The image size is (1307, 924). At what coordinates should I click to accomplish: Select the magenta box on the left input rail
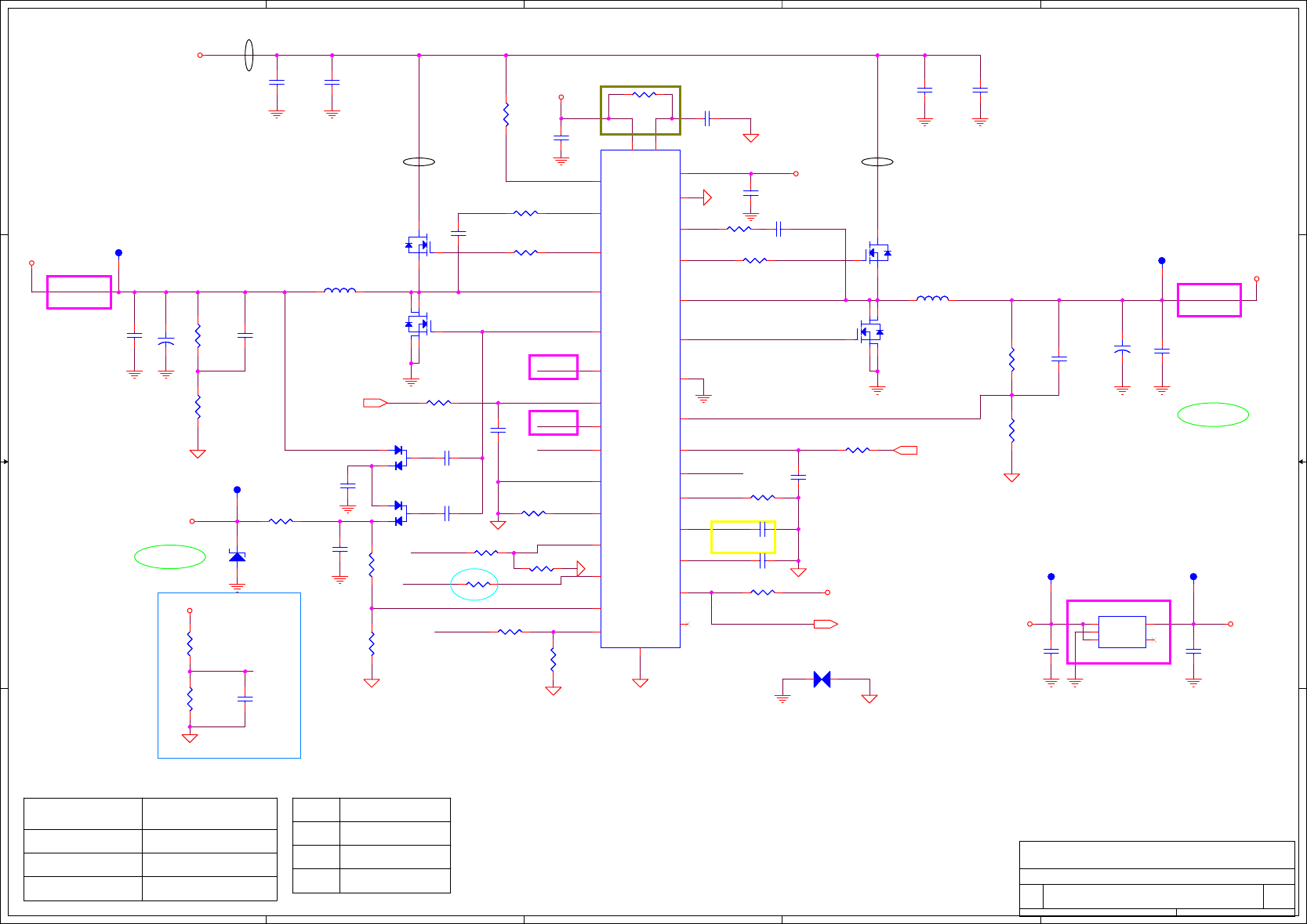[x=79, y=292]
